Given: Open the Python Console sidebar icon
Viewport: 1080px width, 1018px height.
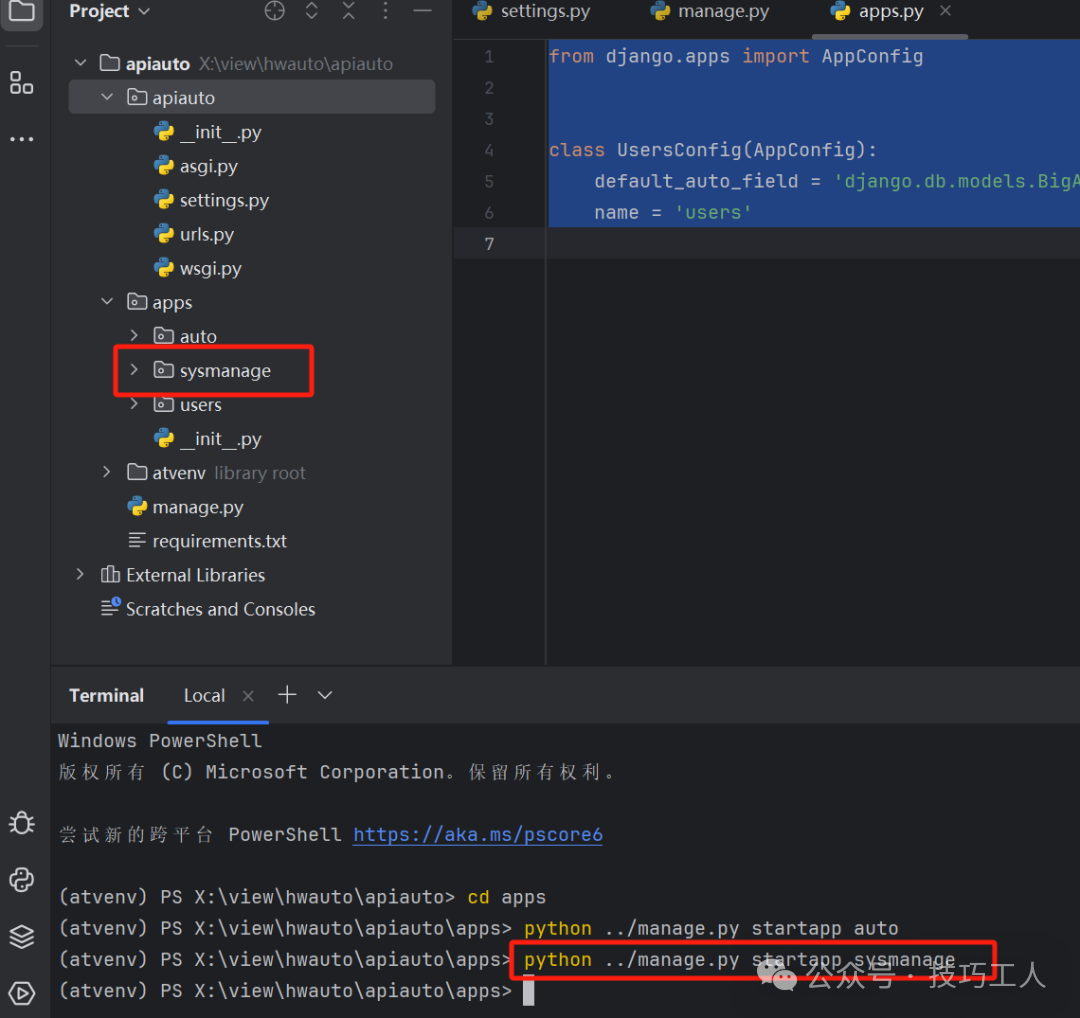Looking at the screenshot, I should point(21,879).
